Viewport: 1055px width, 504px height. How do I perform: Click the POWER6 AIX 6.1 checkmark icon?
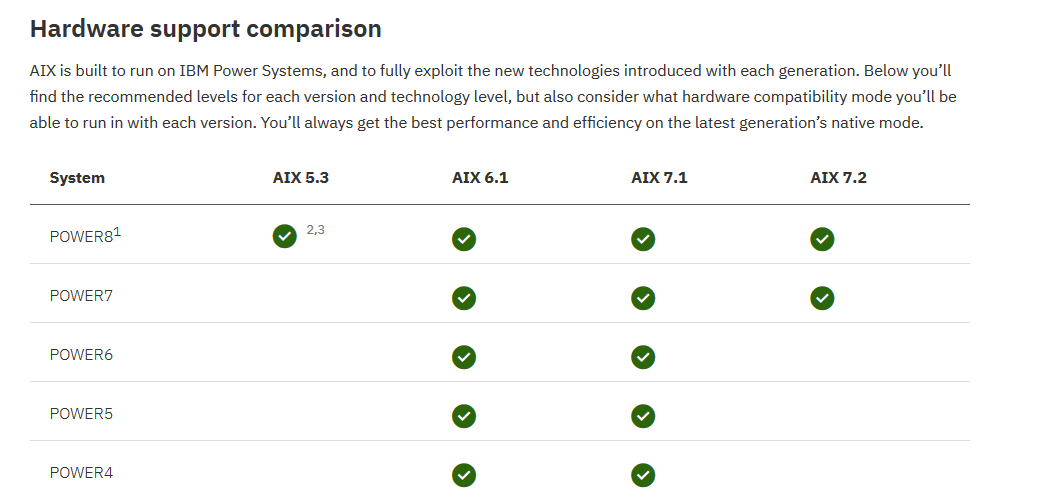pyautogui.click(x=463, y=357)
